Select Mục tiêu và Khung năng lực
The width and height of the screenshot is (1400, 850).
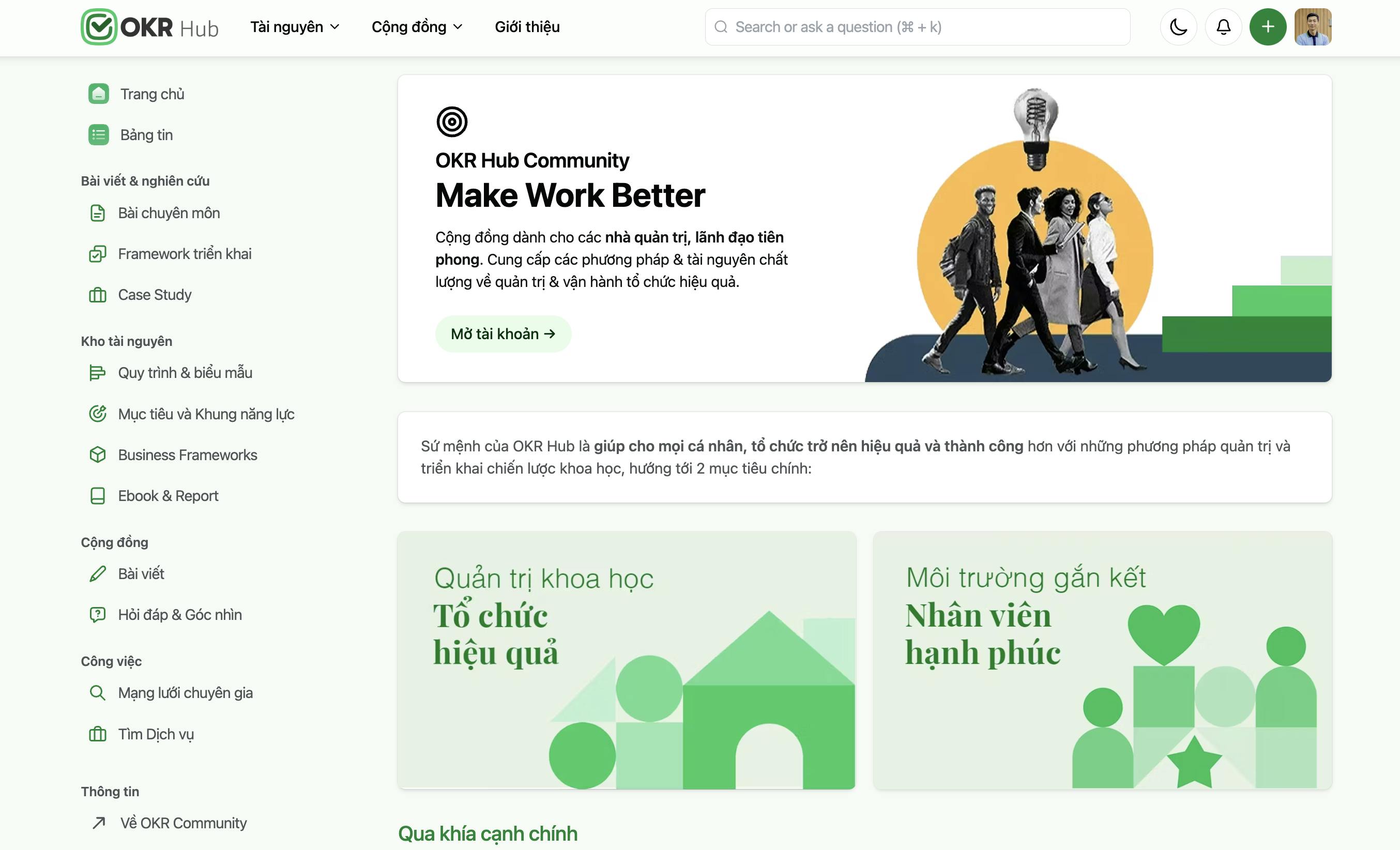[191, 414]
